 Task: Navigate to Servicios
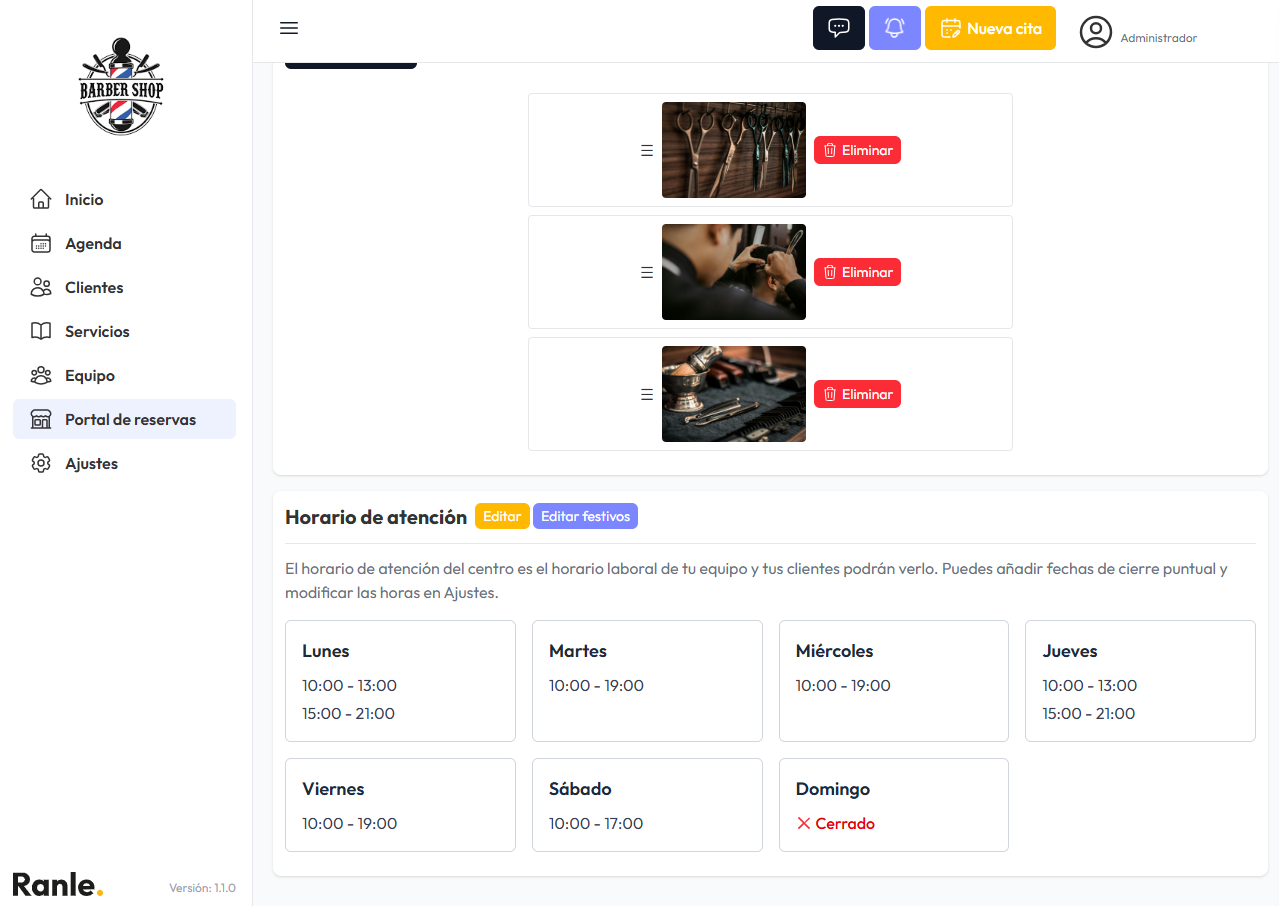tap(97, 332)
